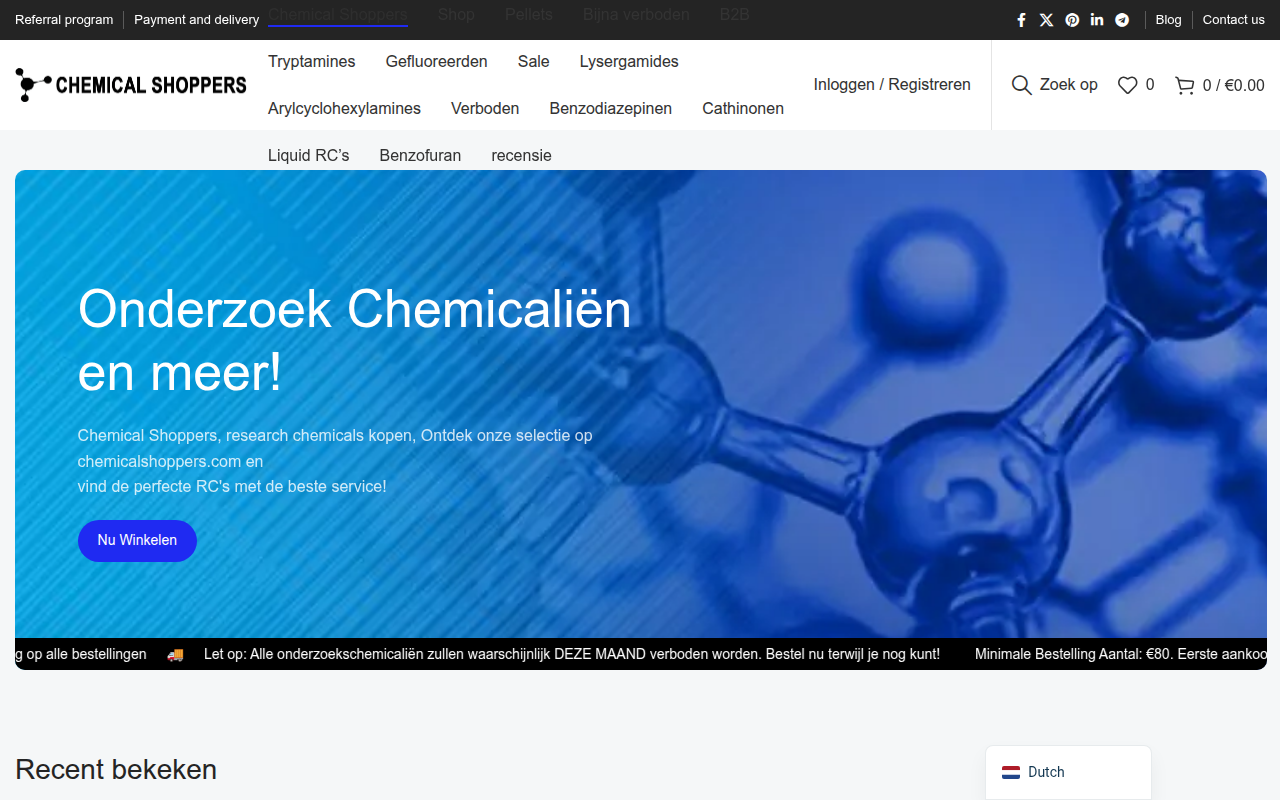Click the B2B top menu item
The height and width of the screenshot is (800, 1280).
(x=734, y=15)
